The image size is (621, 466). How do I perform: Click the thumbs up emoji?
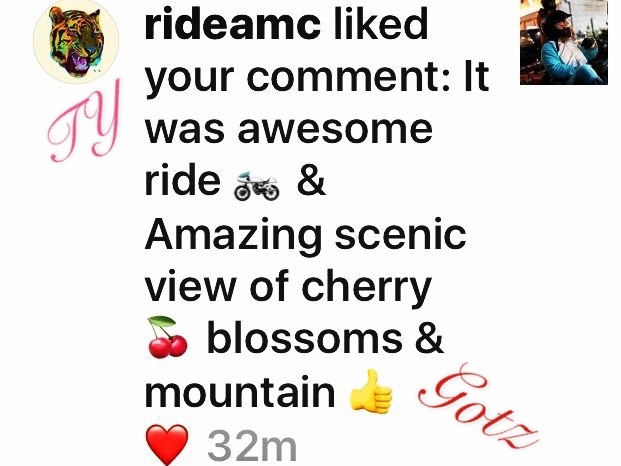[x=371, y=391]
